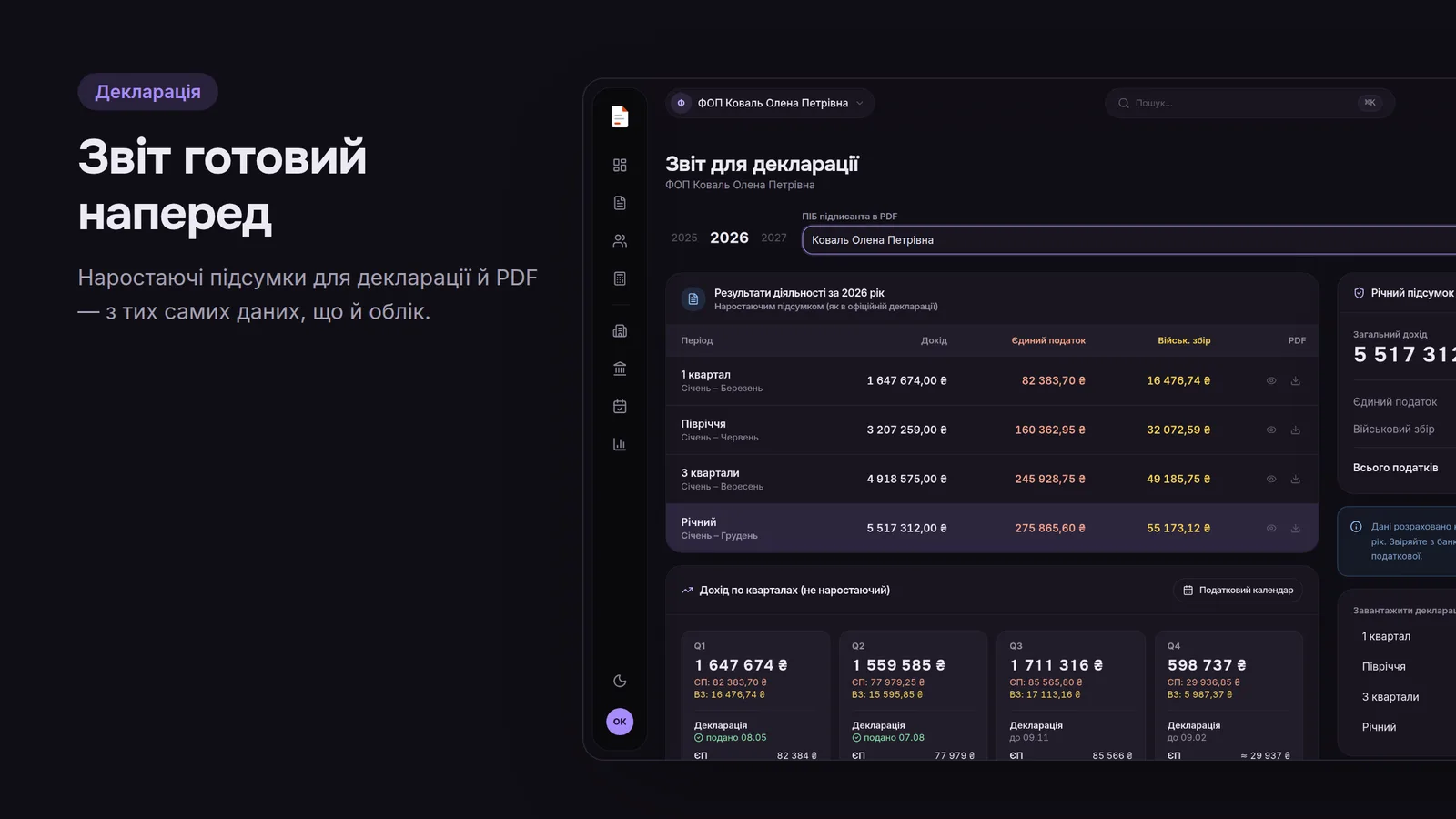1456x819 pixels.
Task: Open the calendar-check icon in sidebar
Action: [x=620, y=407]
